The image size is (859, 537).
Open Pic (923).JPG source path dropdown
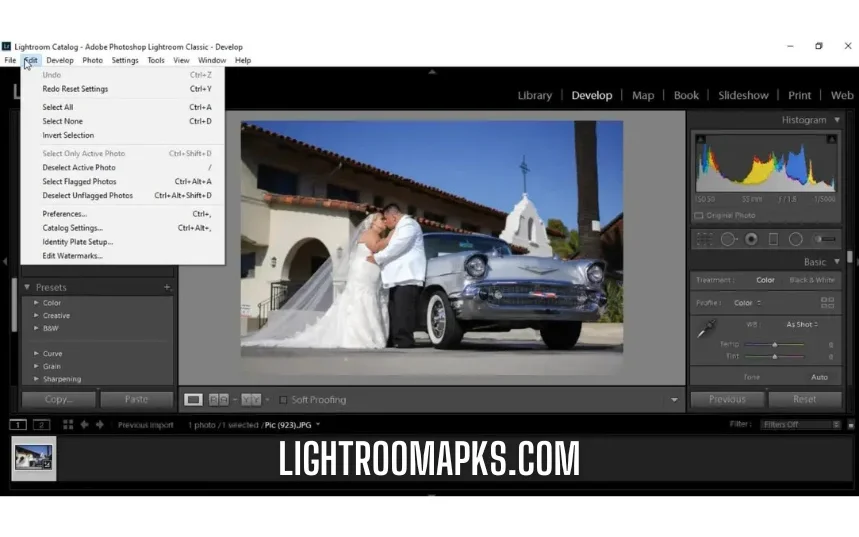318,425
